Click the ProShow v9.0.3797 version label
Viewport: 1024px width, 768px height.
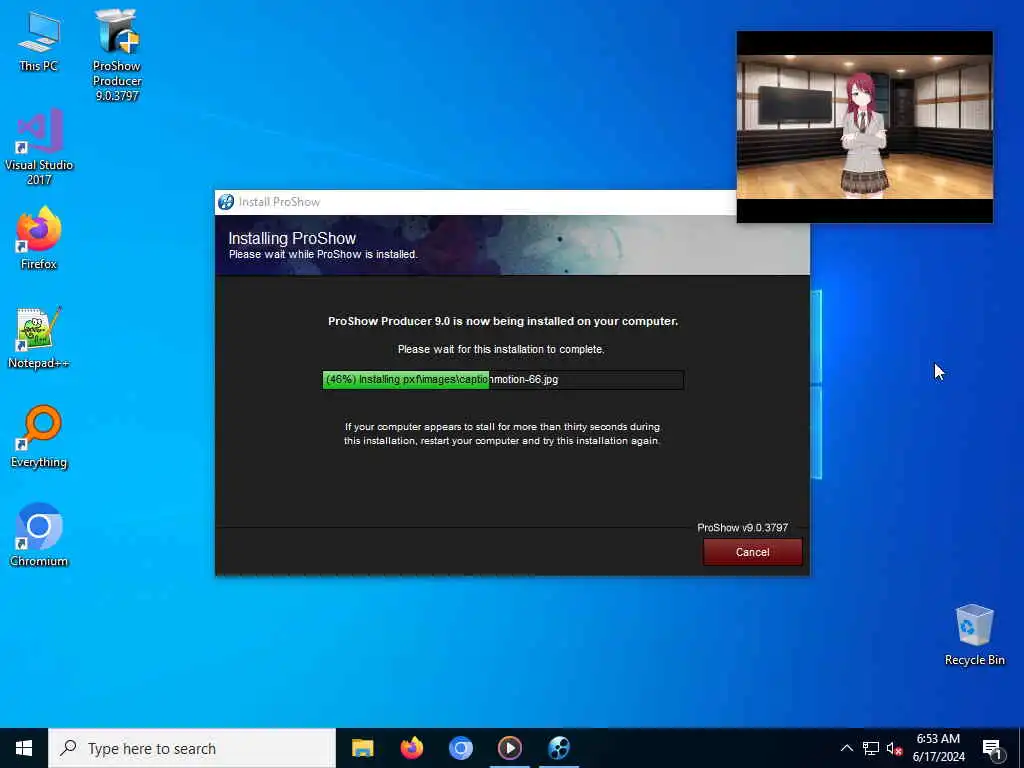pos(743,528)
